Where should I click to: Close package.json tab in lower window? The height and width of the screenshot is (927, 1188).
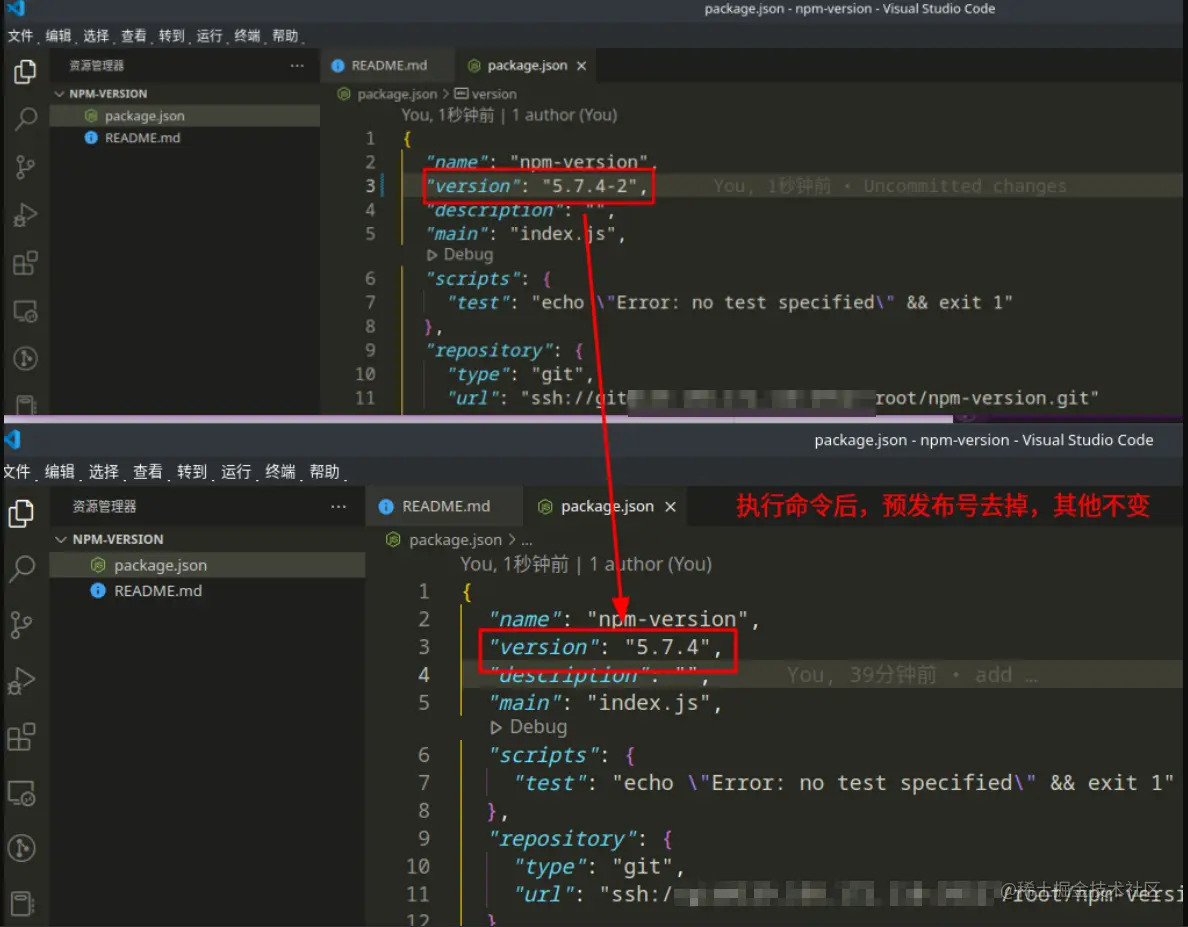point(671,507)
